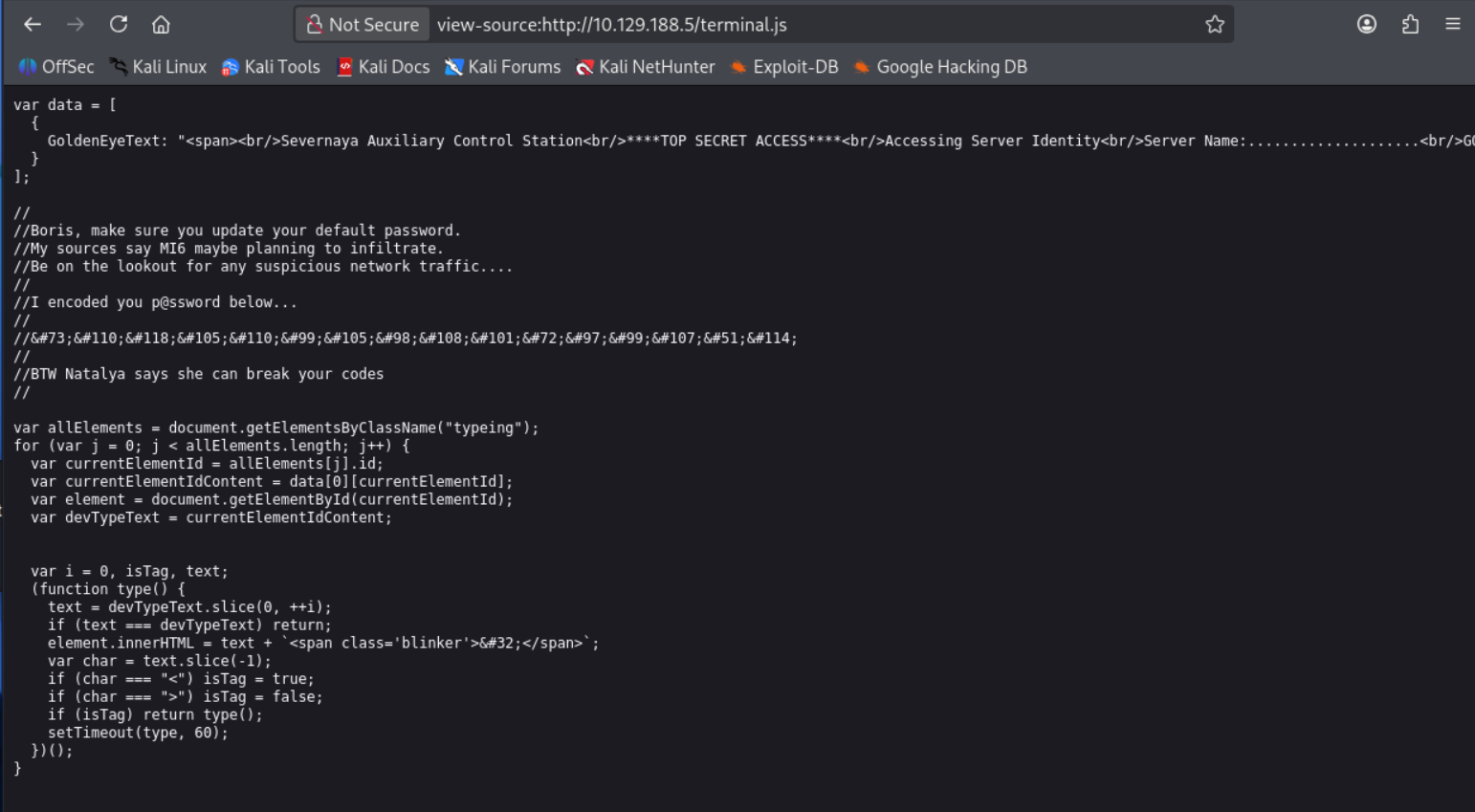Click the Not Secure lock icon

pos(314,25)
